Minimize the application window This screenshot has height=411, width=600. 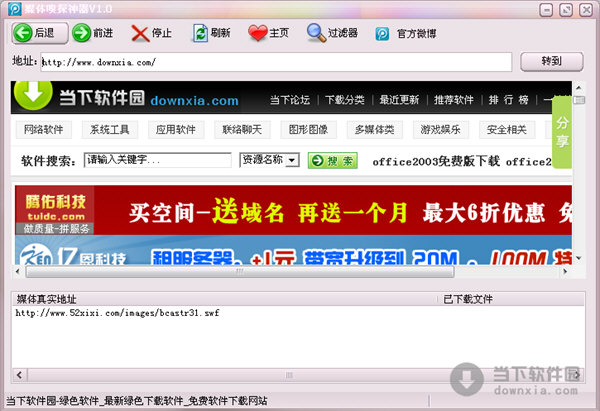pos(546,10)
